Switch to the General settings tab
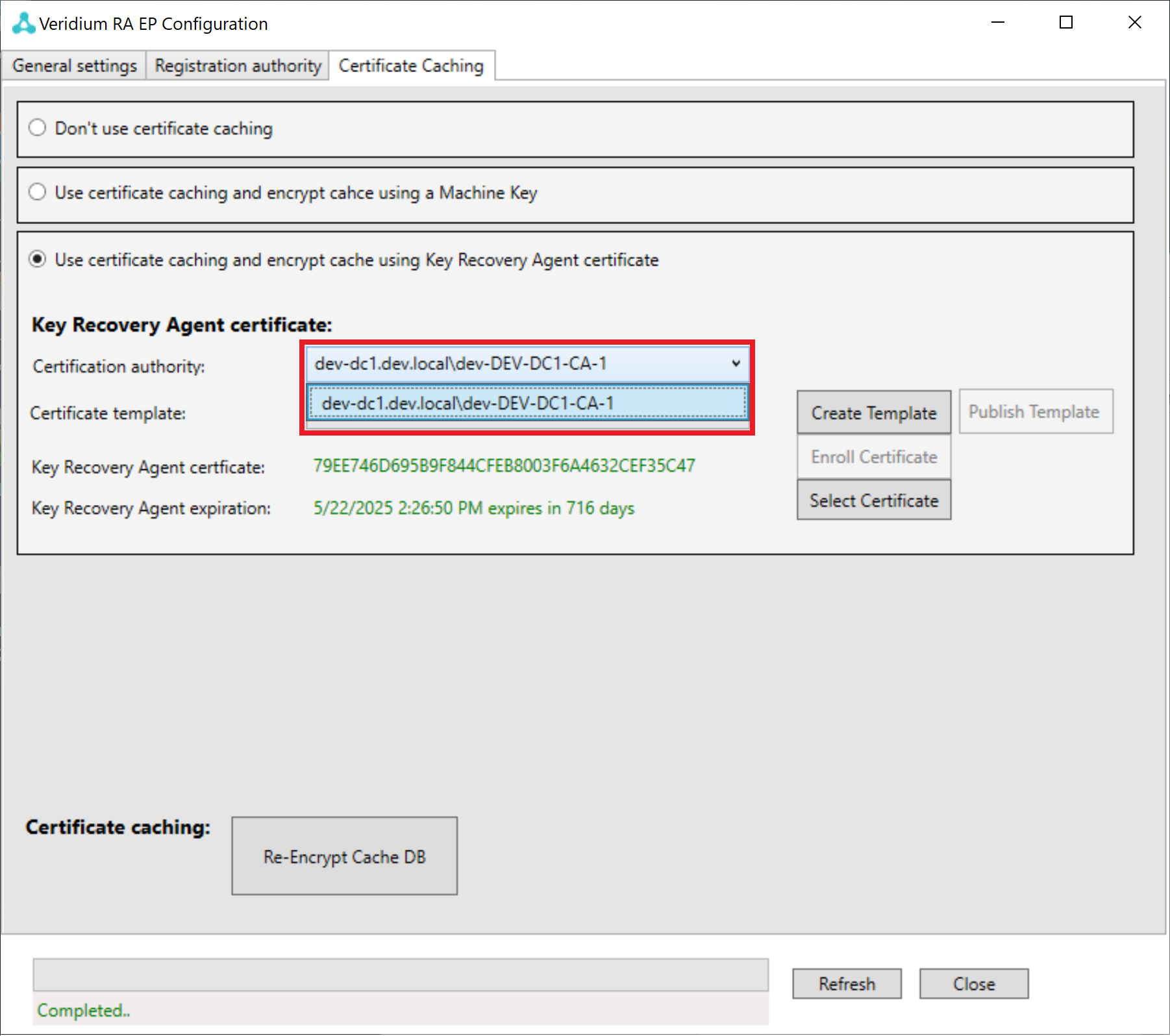Screen dimensions: 1170x1036 point(75,66)
